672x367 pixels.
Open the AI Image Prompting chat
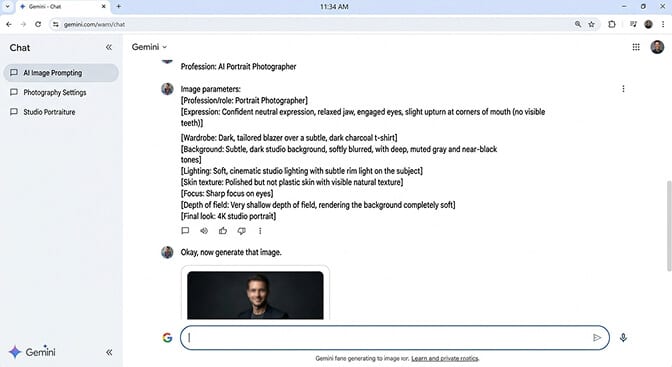click(x=61, y=73)
